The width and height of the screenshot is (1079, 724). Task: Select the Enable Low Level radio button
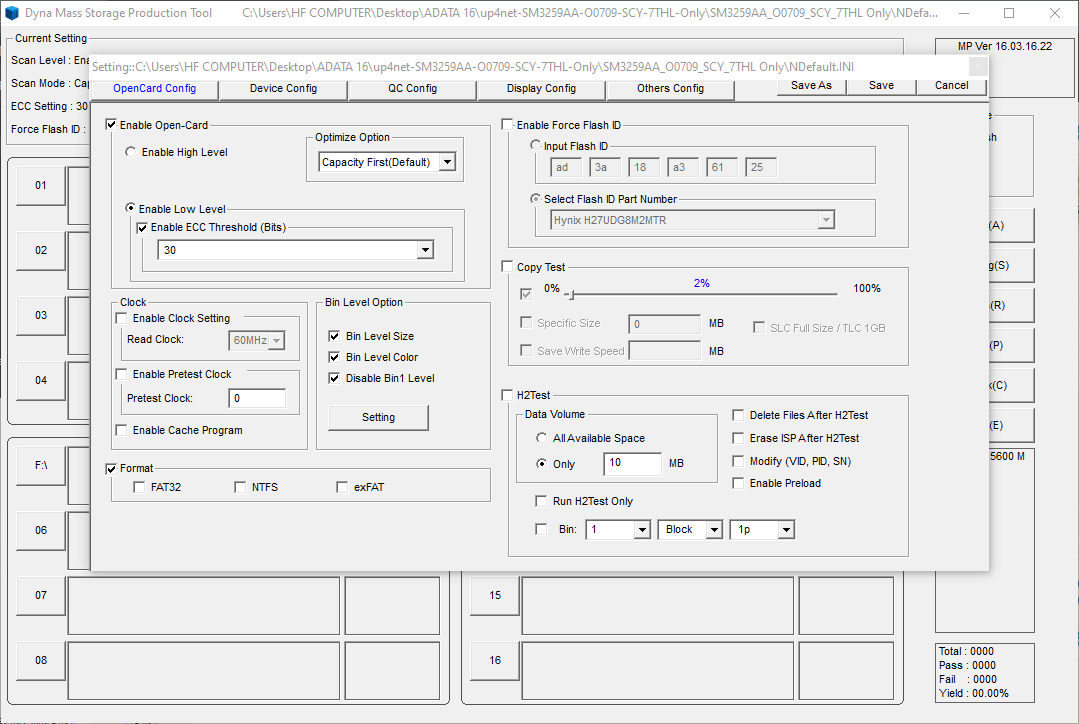[130, 208]
